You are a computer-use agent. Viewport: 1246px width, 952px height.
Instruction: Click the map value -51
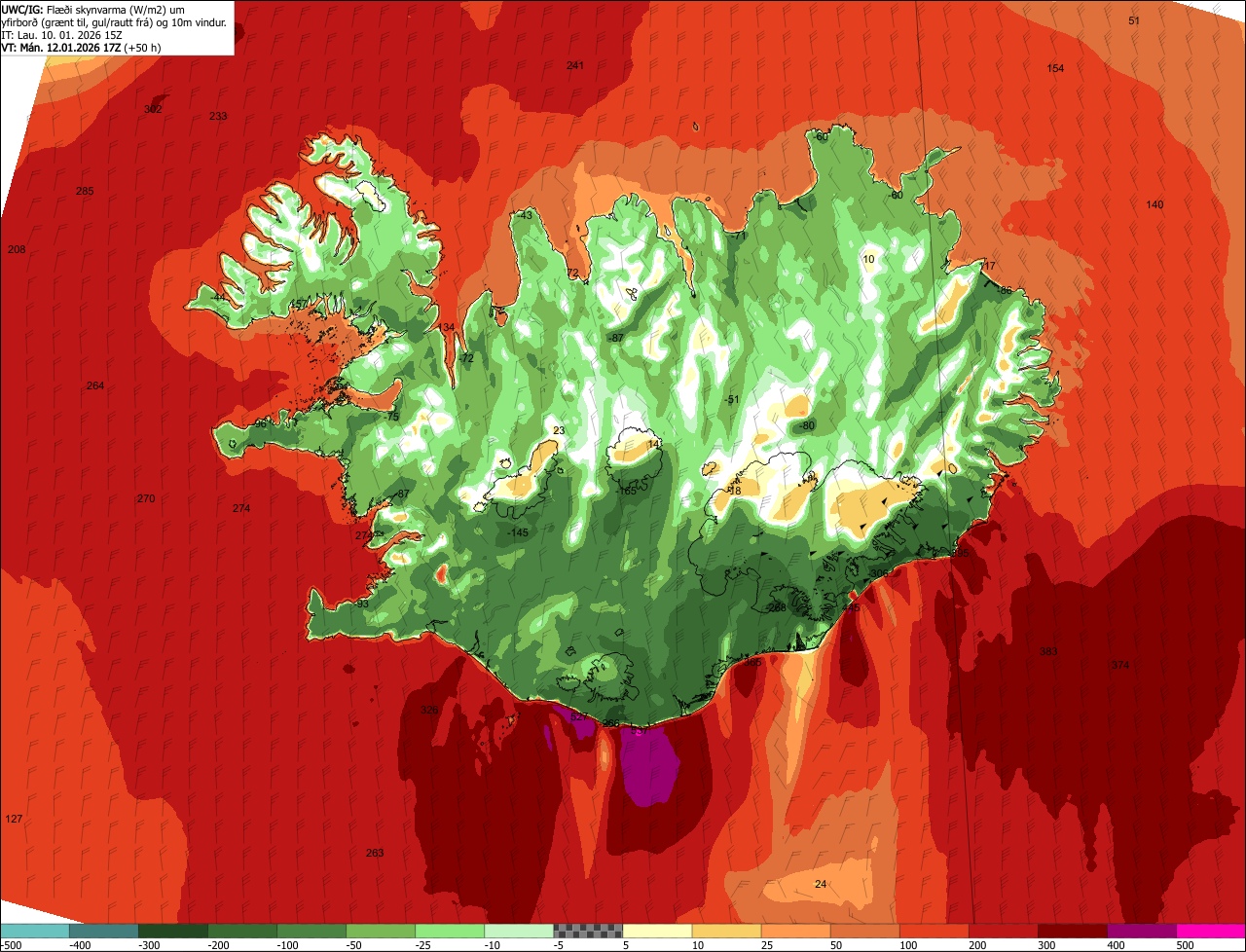point(732,399)
